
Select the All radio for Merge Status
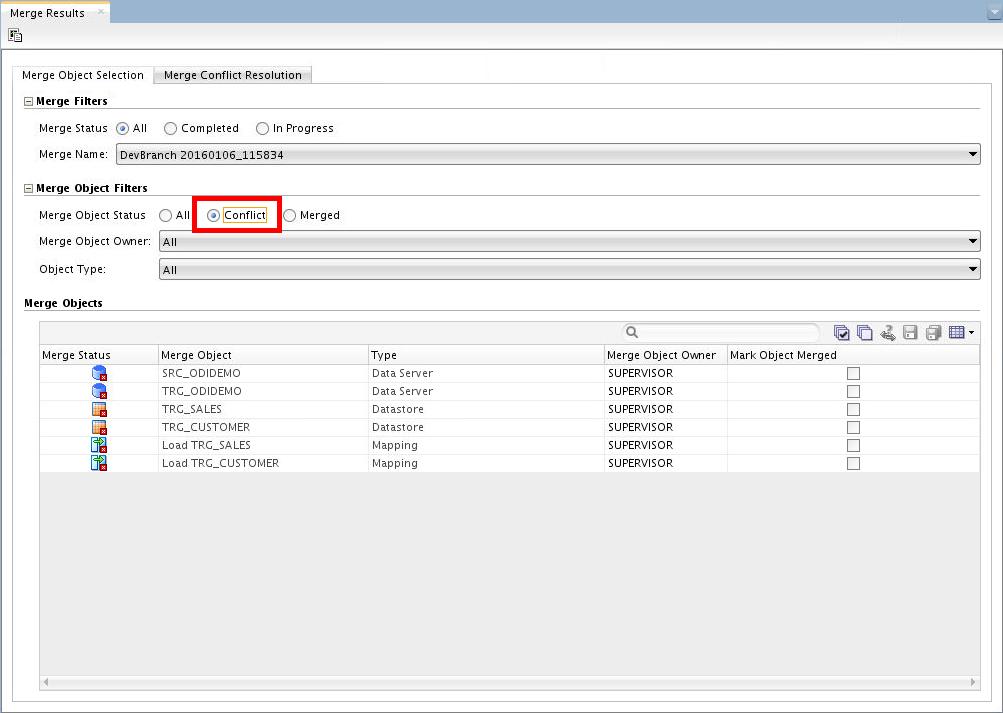(122, 129)
